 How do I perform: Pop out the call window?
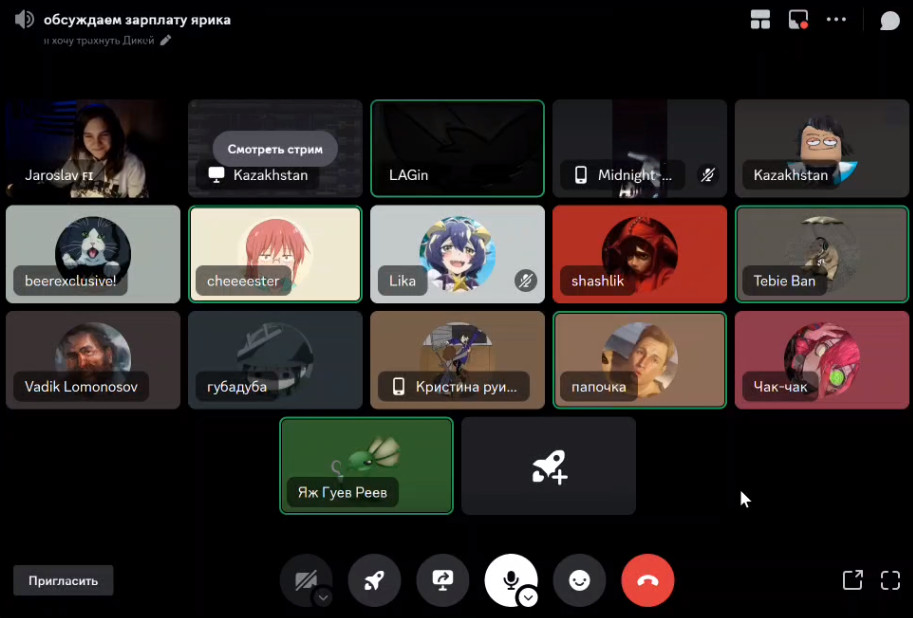[852, 580]
